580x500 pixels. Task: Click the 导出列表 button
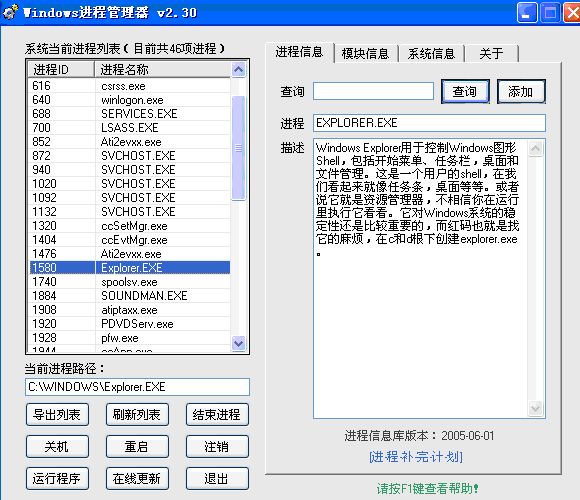tap(57, 415)
